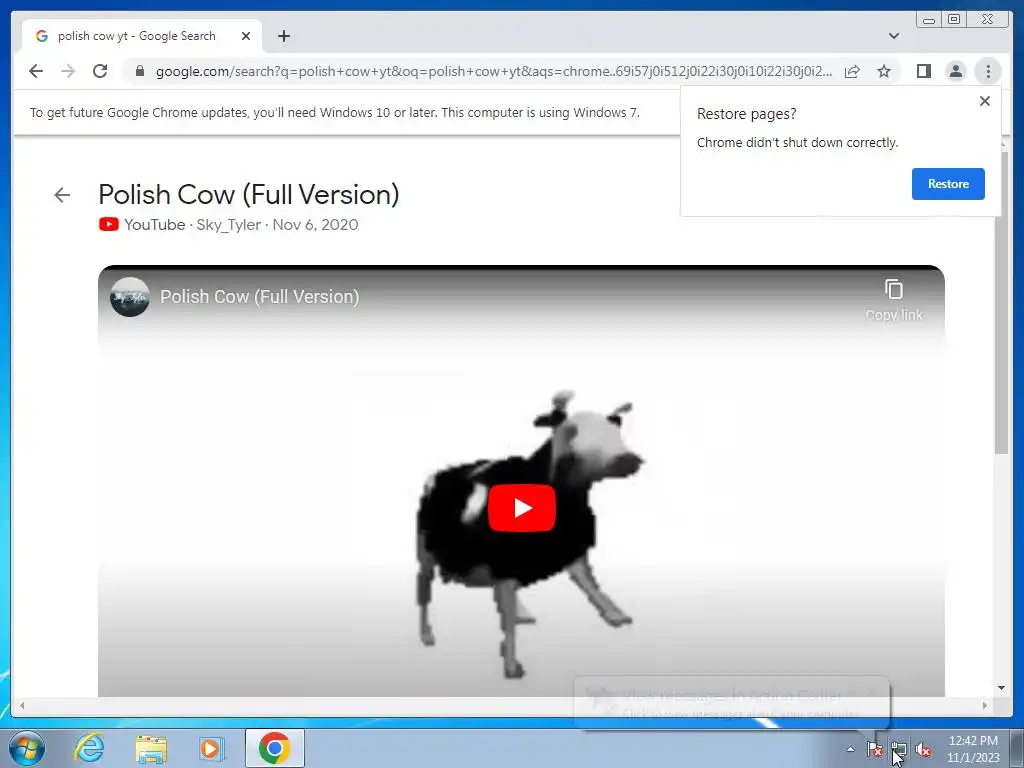Go back to the previous page
Screen dimensions: 1024x768
36,71
